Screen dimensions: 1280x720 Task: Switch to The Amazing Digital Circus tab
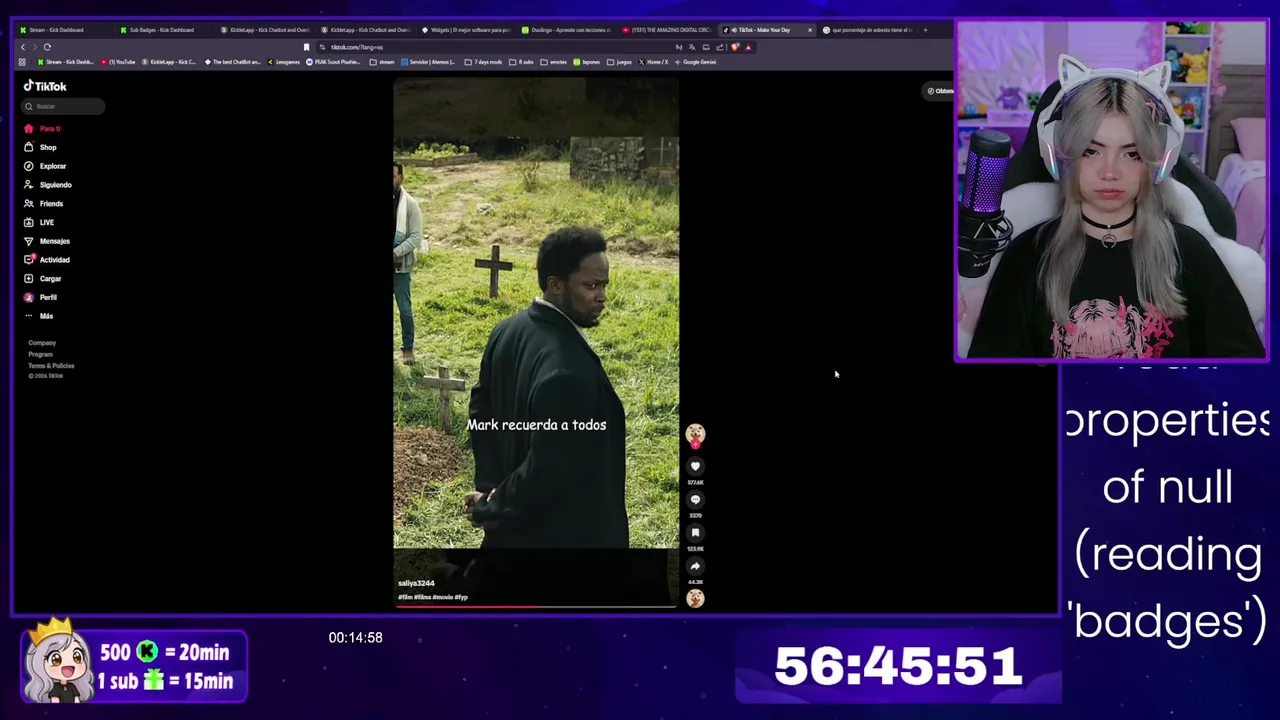coord(665,30)
